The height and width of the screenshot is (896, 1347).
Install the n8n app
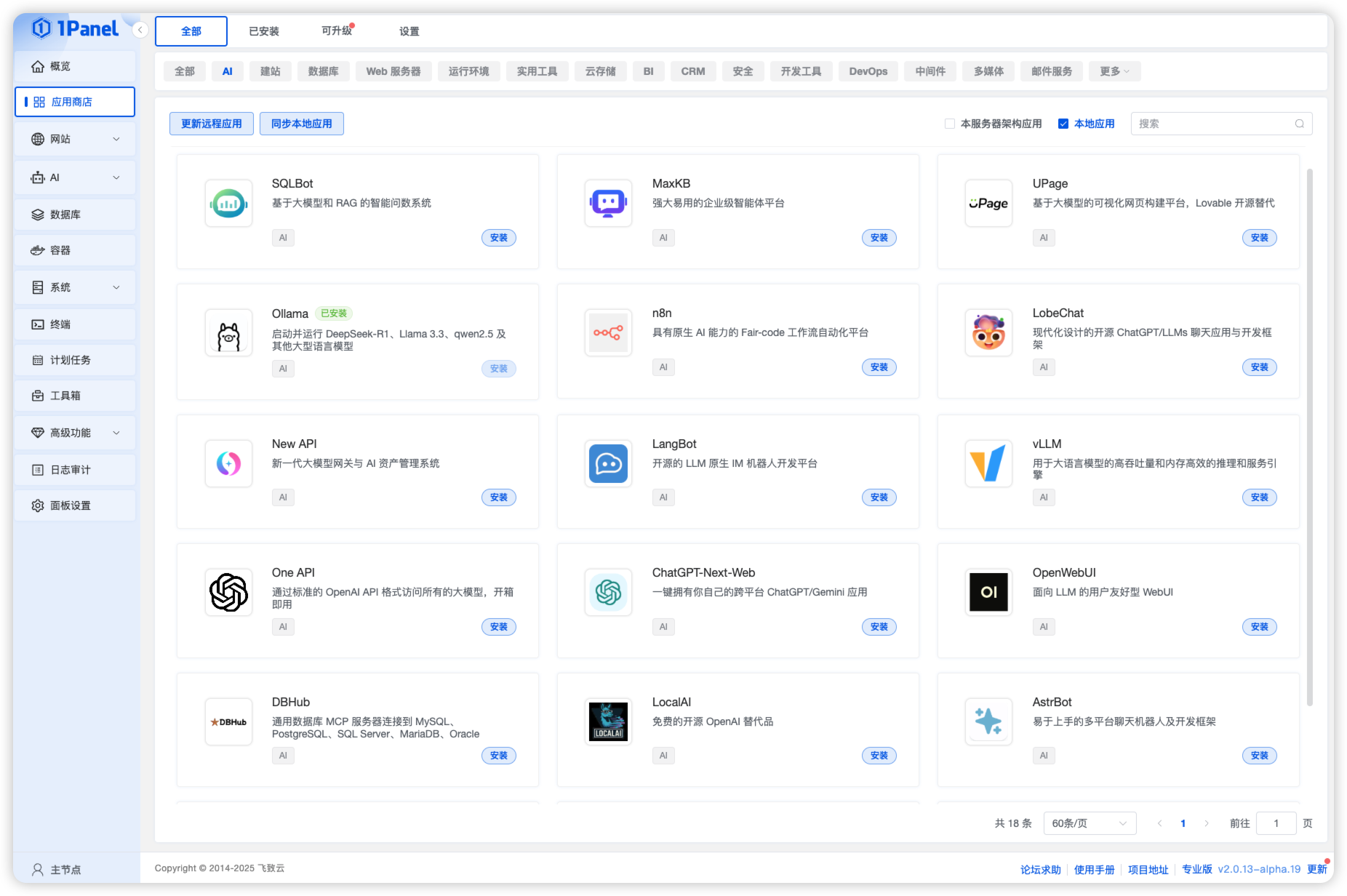(879, 367)
